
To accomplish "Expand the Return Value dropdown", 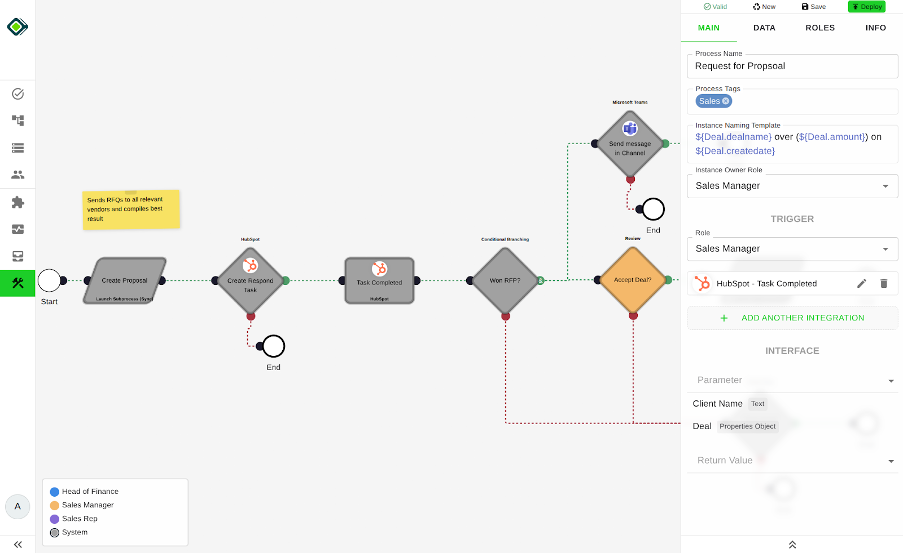I will [791, 460].
